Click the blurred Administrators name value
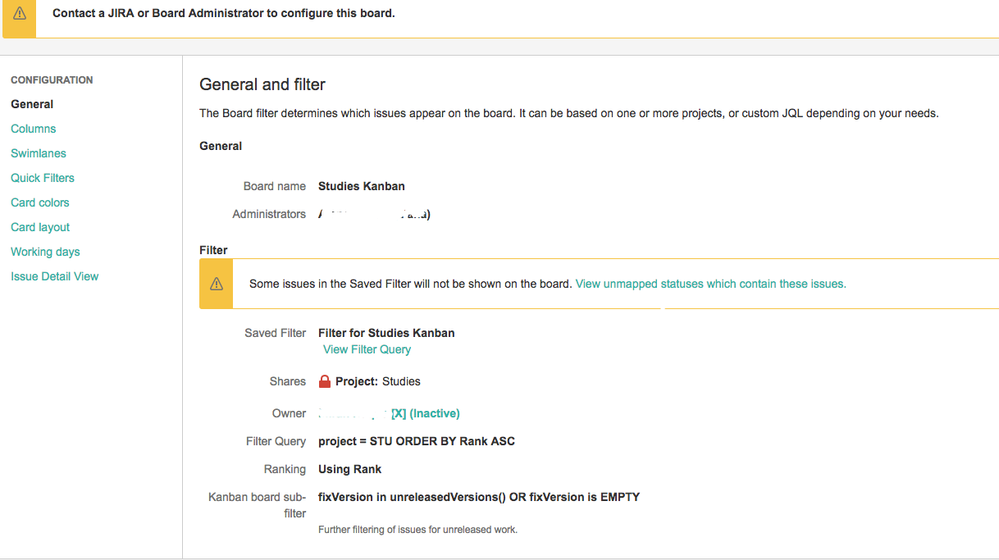This screenshot has height=560, width=999. point(374,214)
